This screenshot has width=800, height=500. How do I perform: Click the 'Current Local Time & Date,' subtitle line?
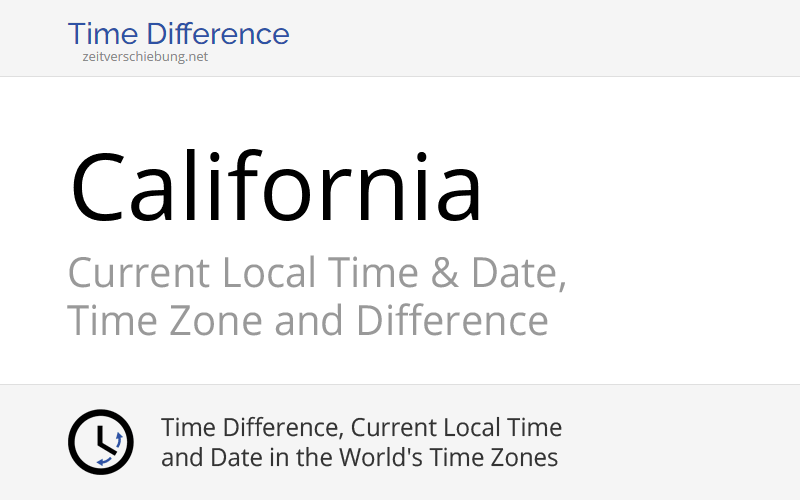[x=317, y=273]
